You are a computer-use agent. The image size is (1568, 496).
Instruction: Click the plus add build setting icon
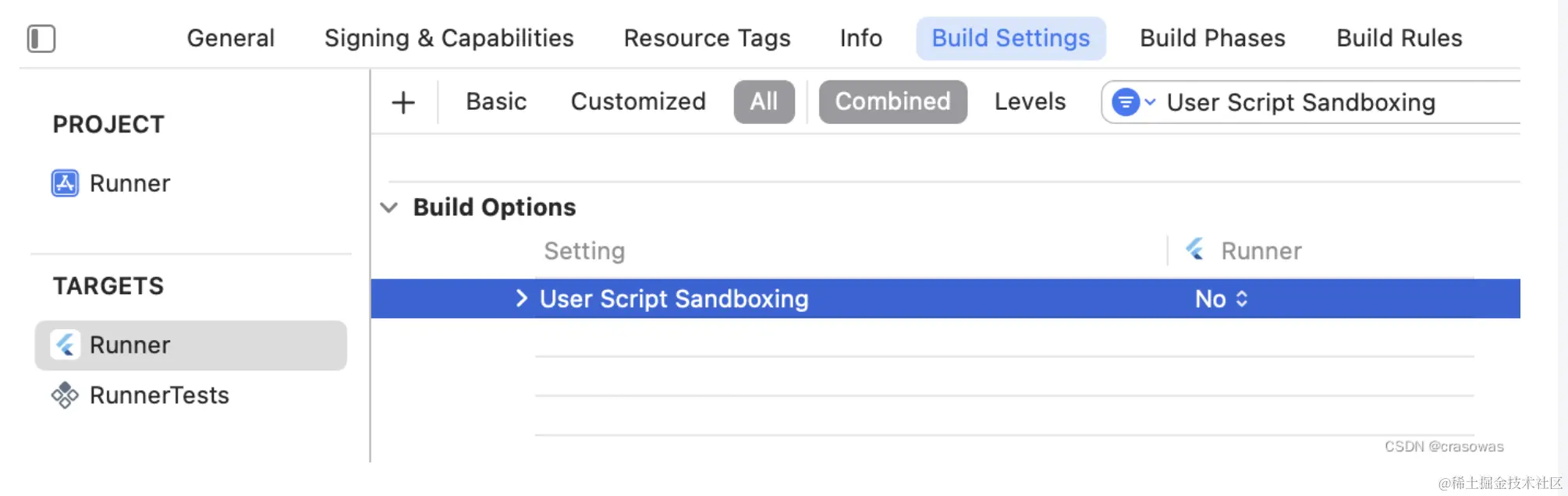(x=403, y=102)
